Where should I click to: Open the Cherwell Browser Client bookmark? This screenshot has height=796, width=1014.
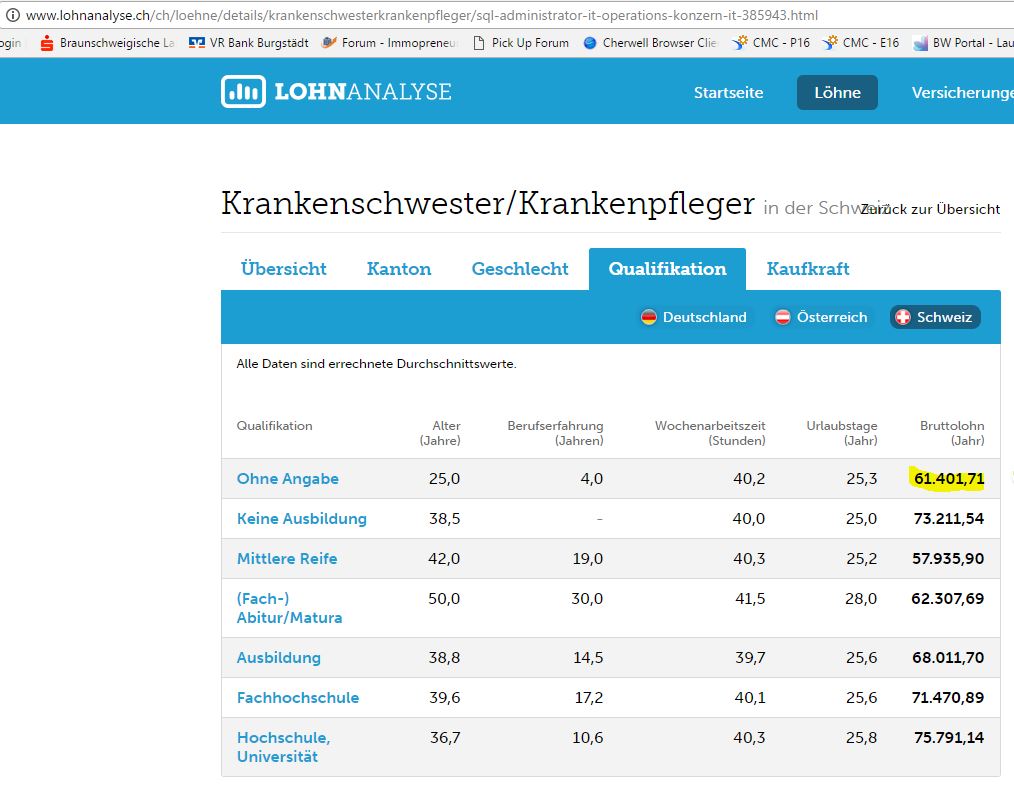650,43
